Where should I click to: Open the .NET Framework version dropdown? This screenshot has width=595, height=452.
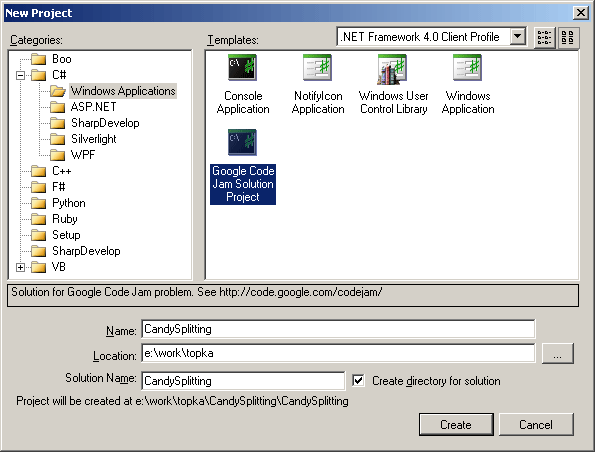(517, 37)
